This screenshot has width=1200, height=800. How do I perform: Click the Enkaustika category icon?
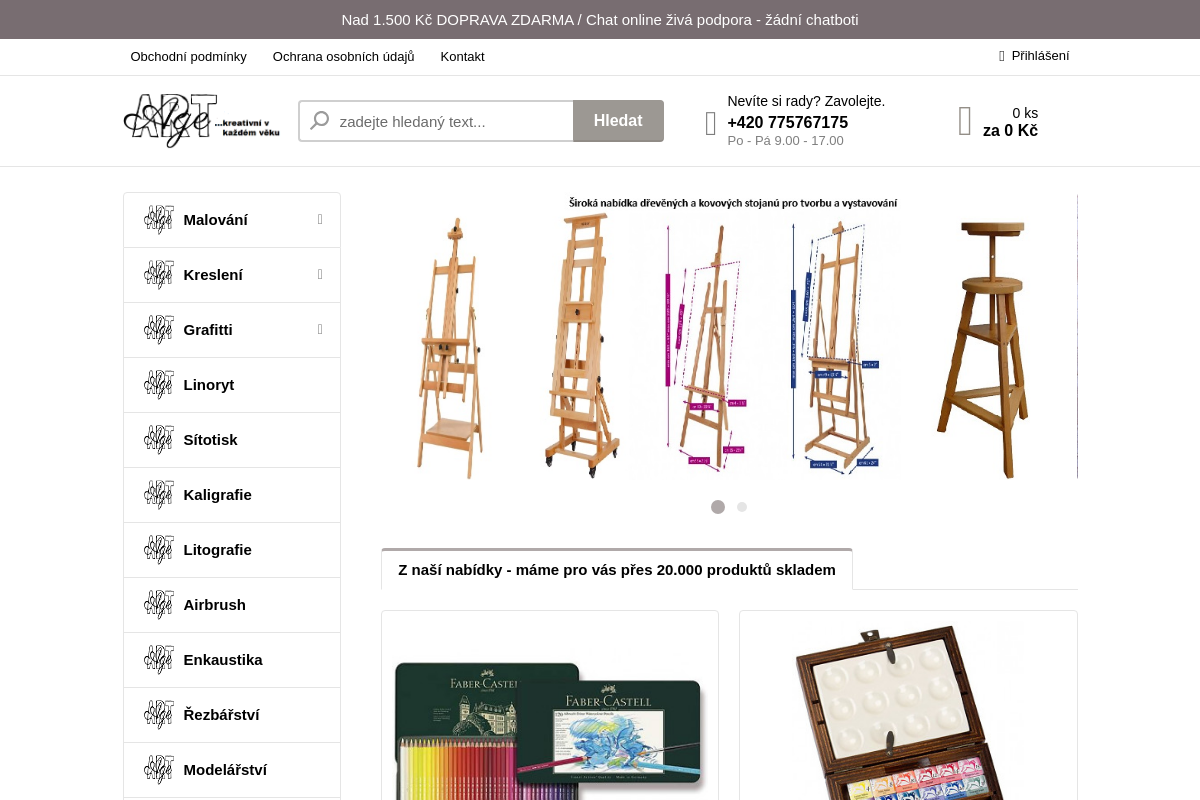159,660
